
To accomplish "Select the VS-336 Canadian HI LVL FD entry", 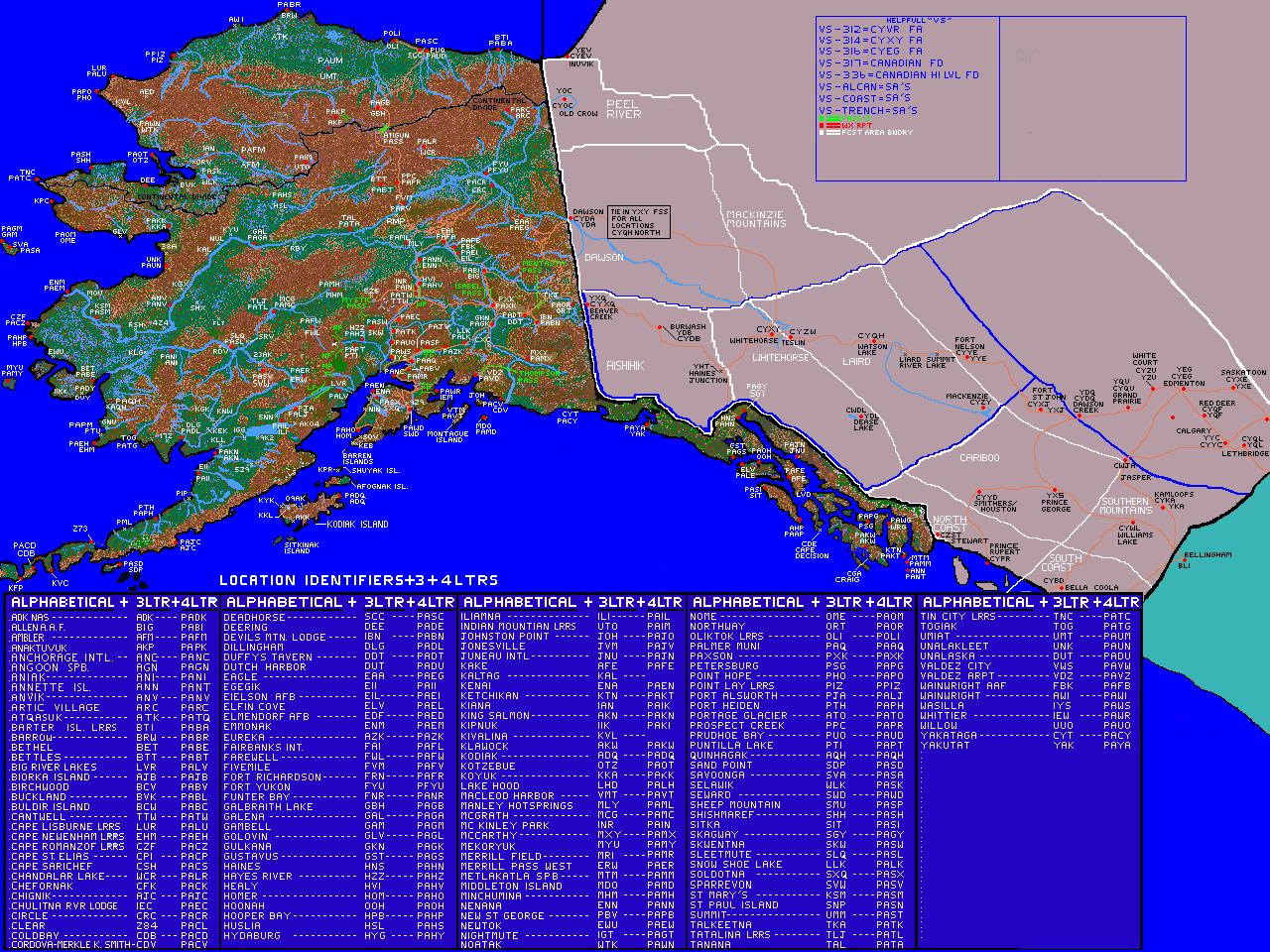I will tap(898, 75).
